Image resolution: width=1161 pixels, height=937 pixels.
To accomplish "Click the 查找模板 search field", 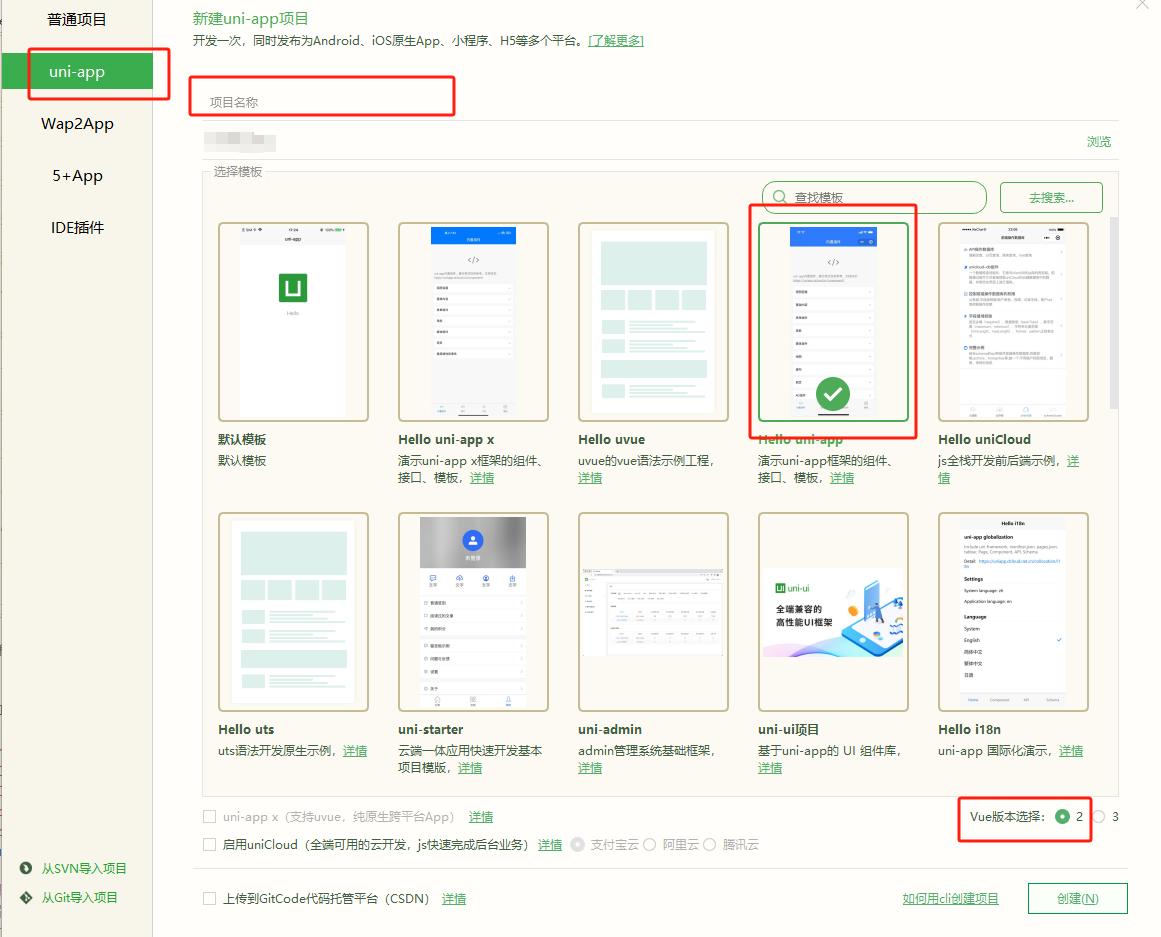I will click(874, 198).
